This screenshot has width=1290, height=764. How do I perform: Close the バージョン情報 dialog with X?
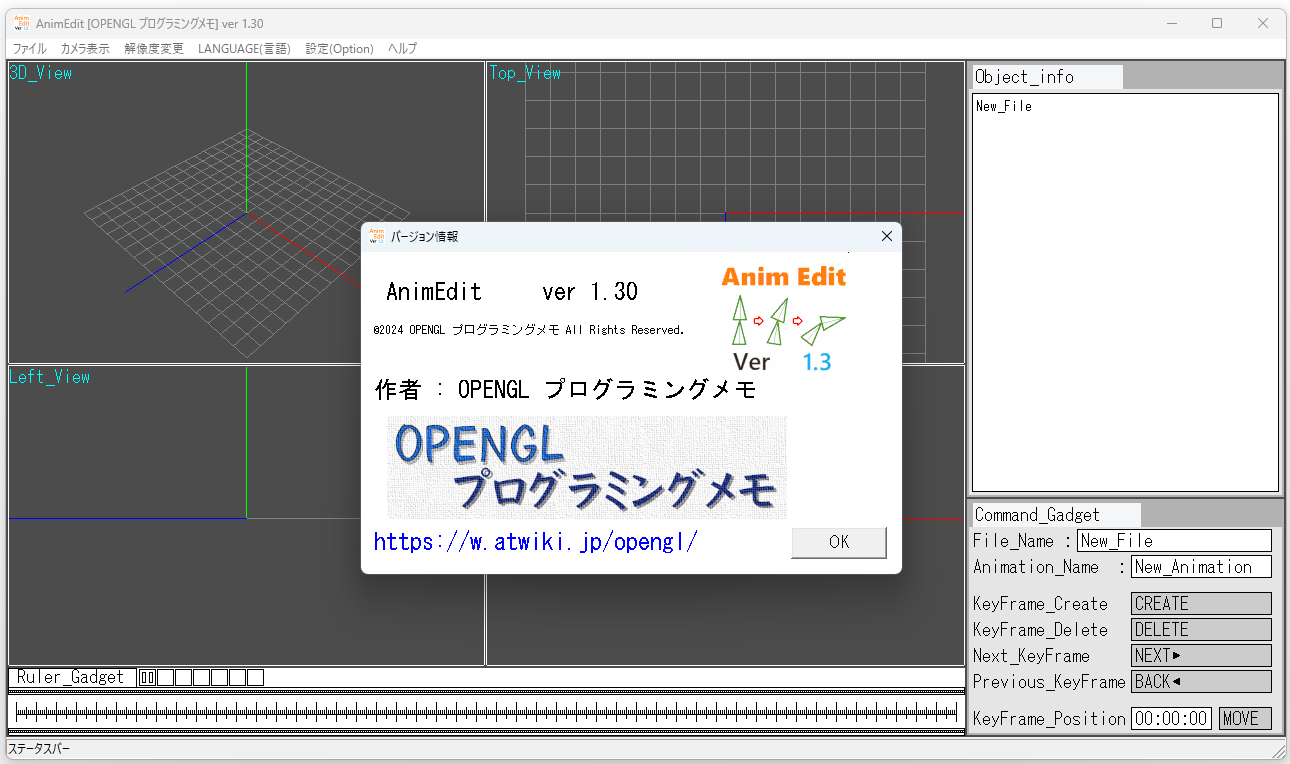(886, 236)
